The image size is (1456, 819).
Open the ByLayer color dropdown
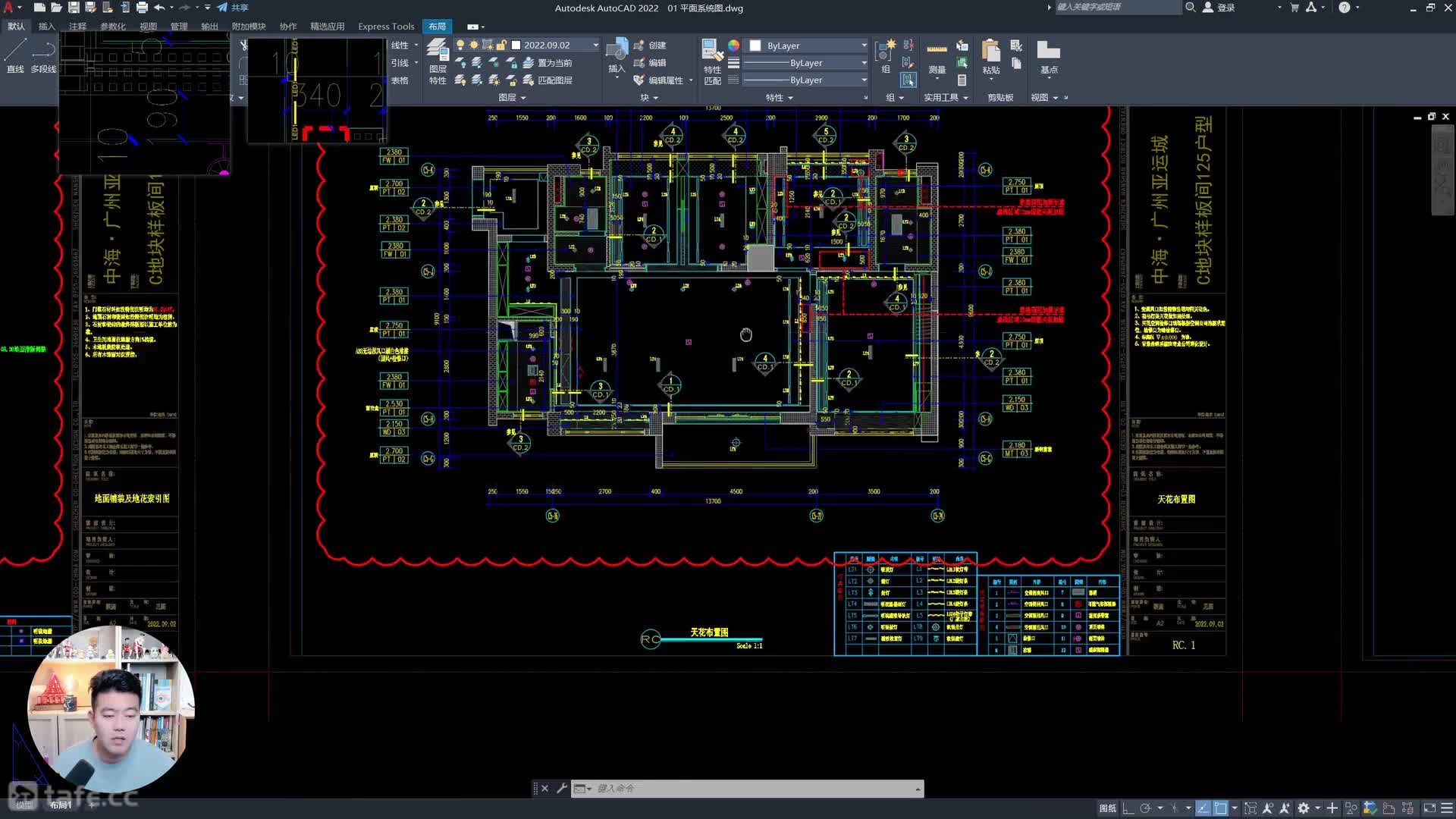coord(864,45)
